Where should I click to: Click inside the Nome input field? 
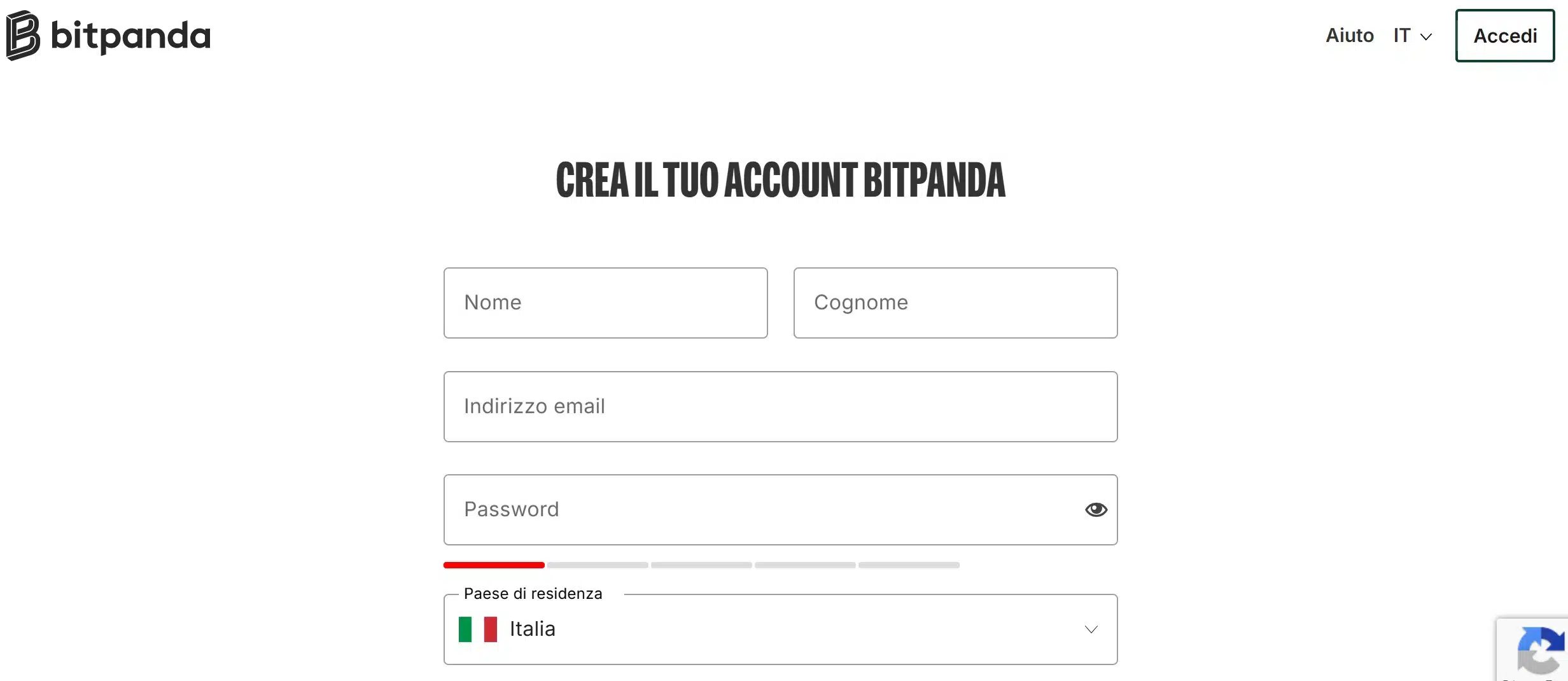coord(605,303)
